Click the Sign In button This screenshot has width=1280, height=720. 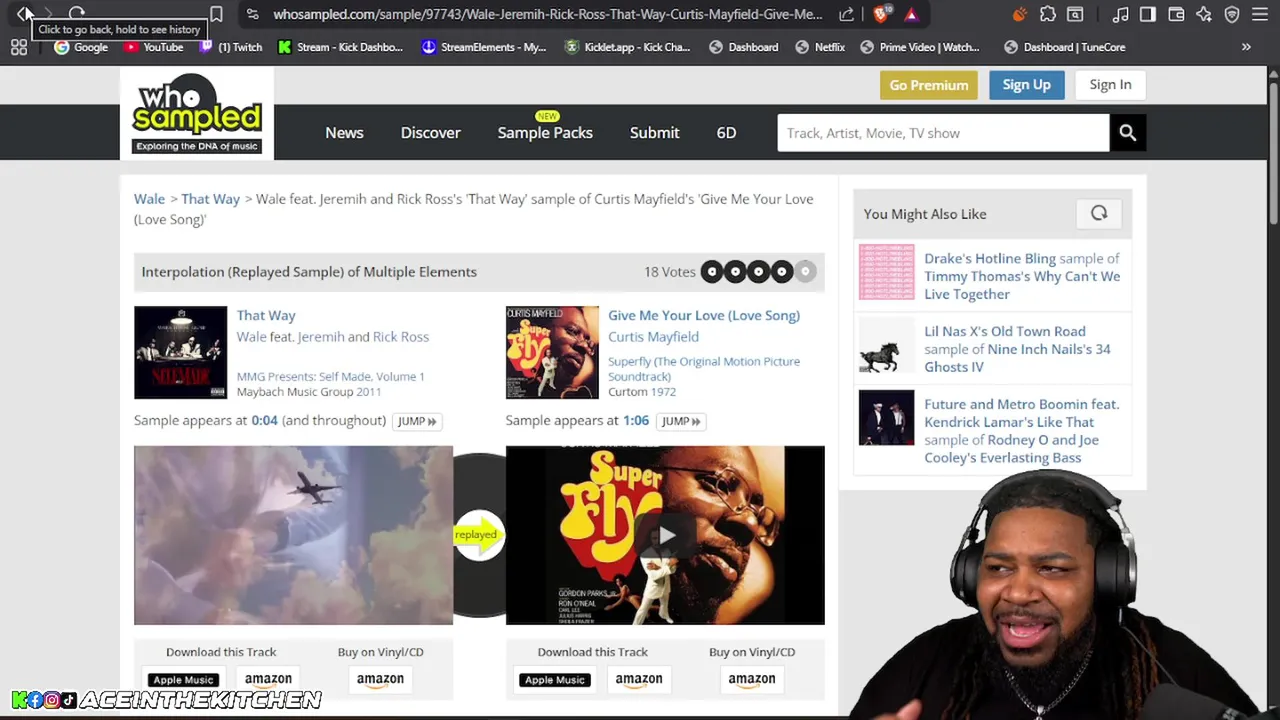[x=1110, y=85]
